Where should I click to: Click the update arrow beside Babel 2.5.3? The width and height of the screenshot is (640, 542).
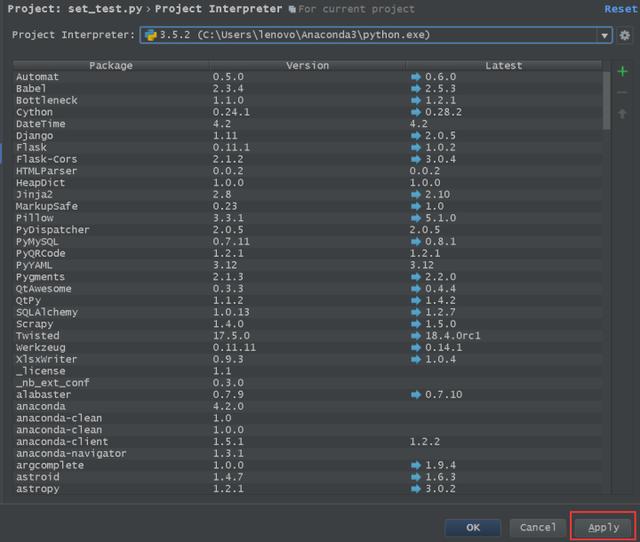pos(416,89)
